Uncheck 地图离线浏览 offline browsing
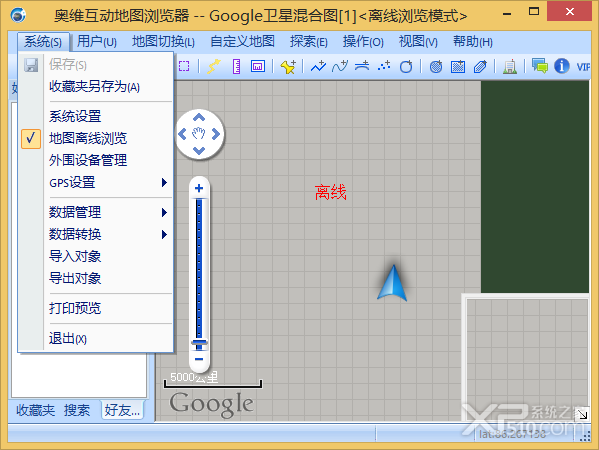Screen dimensions: 599x450 (x=96, y=138)
